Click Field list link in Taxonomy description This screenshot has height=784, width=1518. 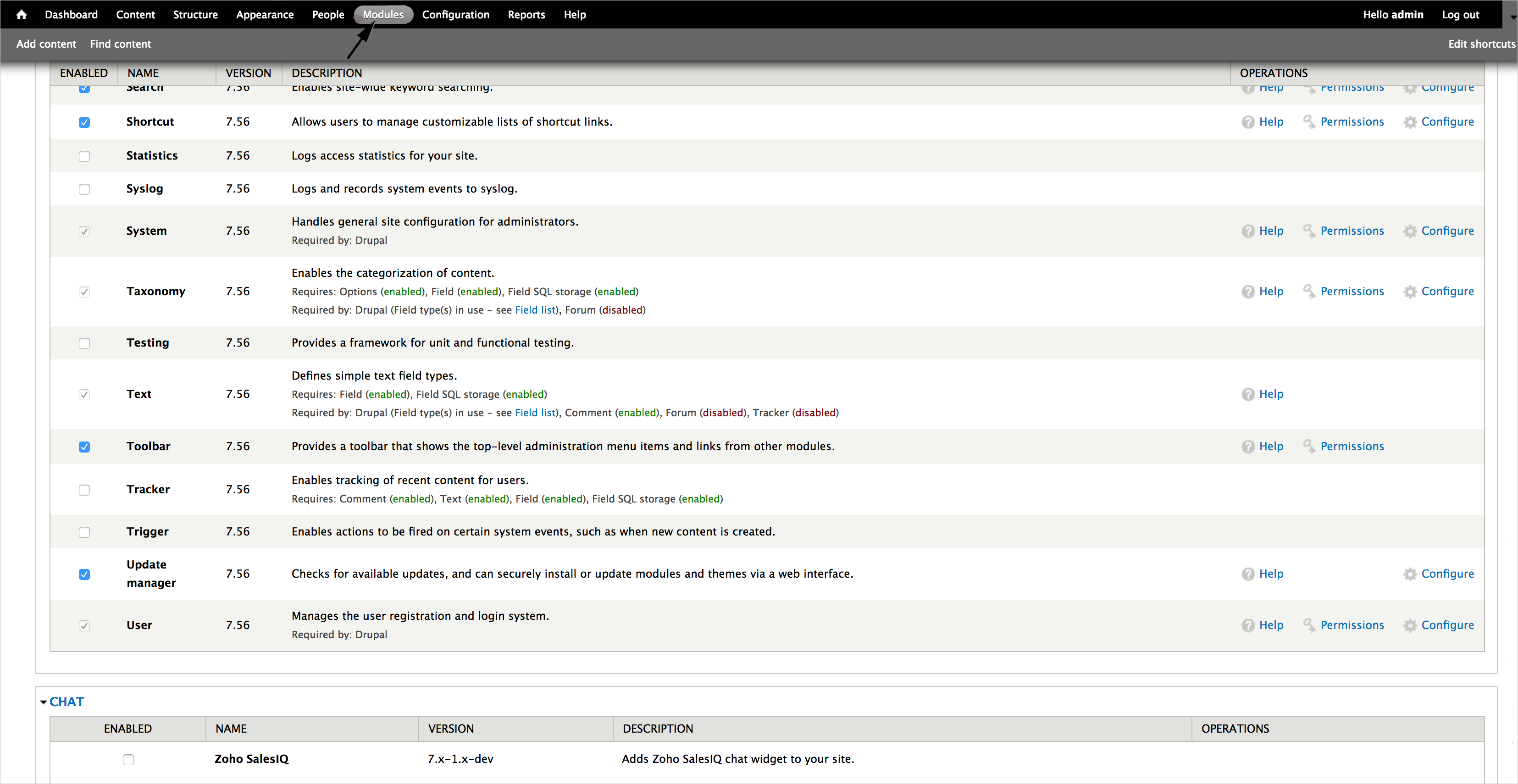click(x=534, y=310)
